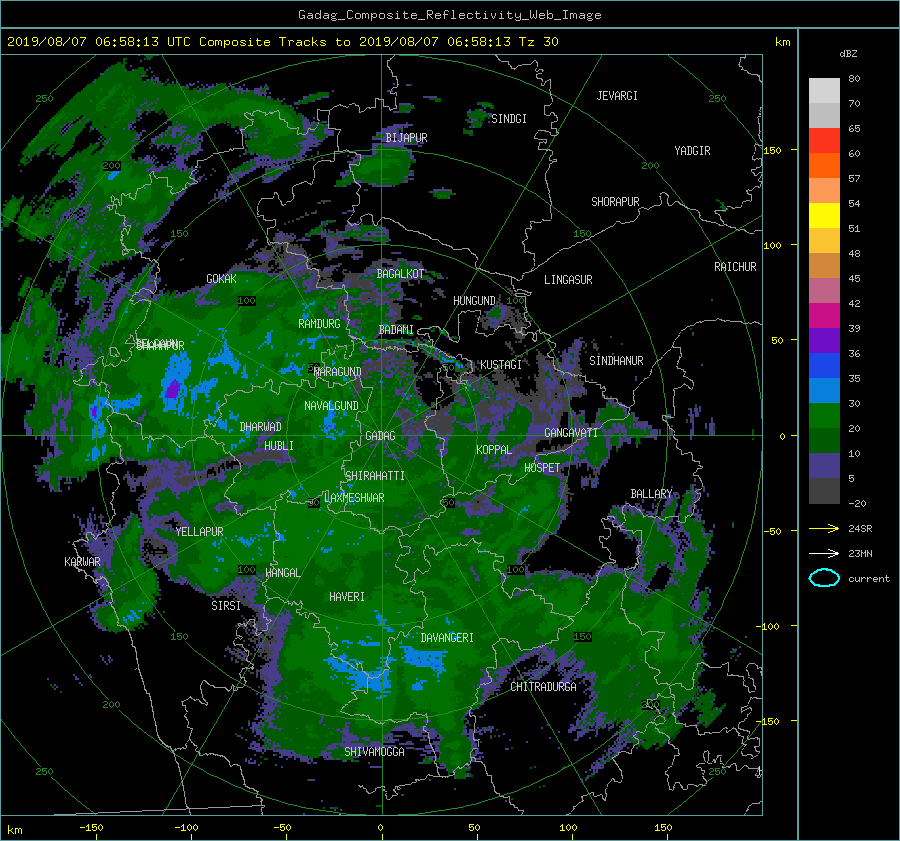Click the YELLAPUR city label

point(199,532)
